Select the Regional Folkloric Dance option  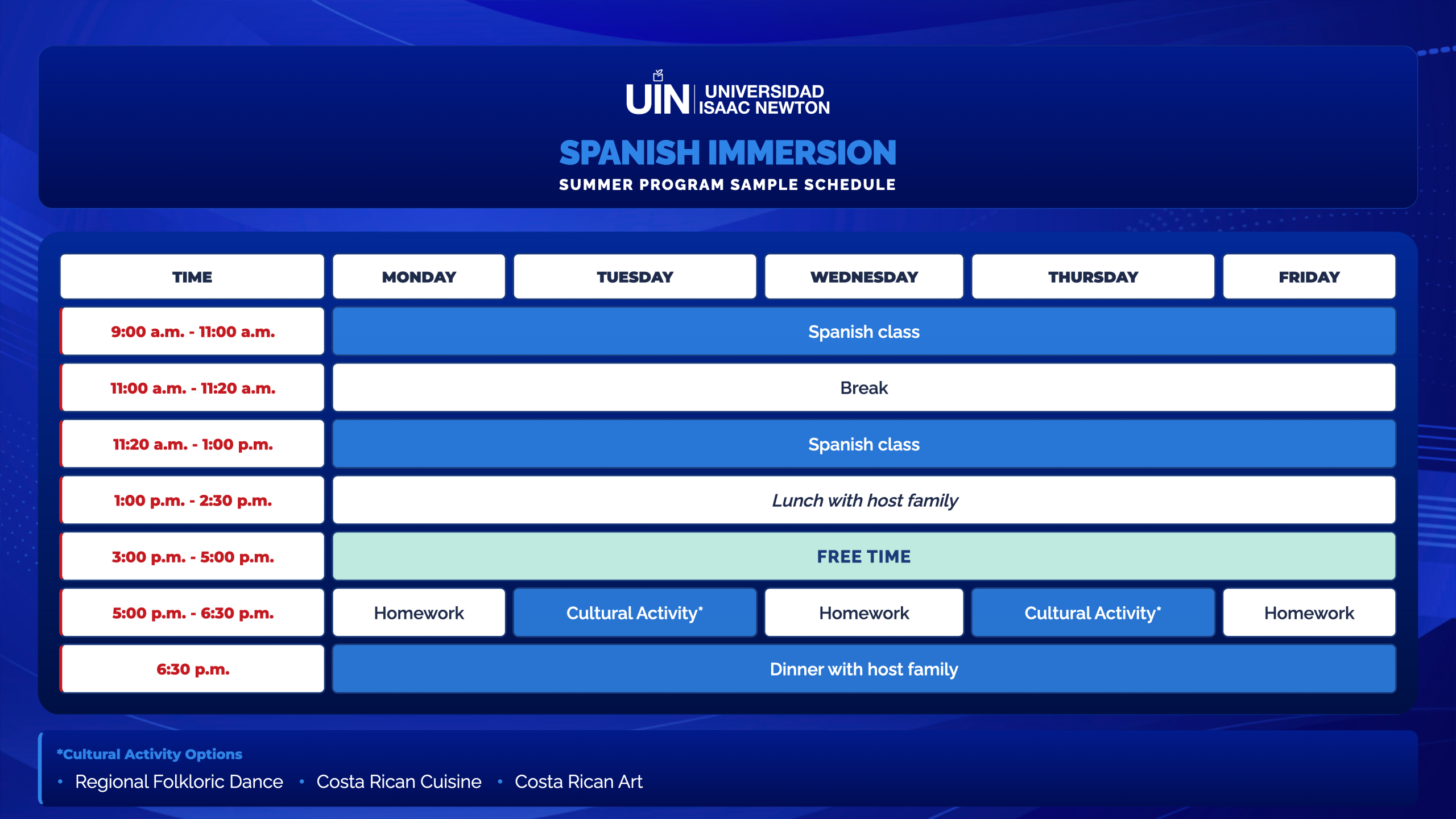(x=179, y=782)
